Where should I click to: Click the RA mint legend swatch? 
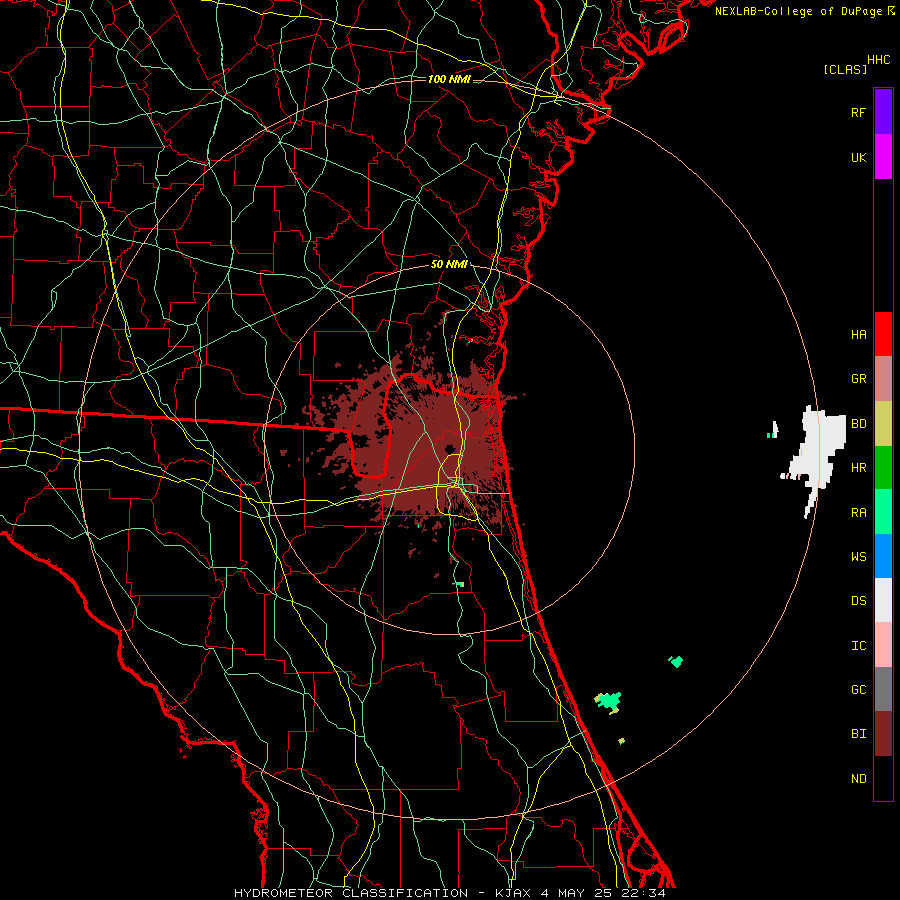(x=883, y=512)
